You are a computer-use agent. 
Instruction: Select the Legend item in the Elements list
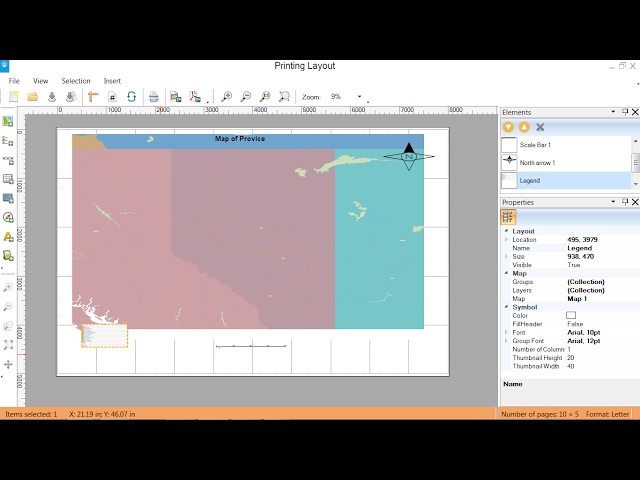point(566,180)
